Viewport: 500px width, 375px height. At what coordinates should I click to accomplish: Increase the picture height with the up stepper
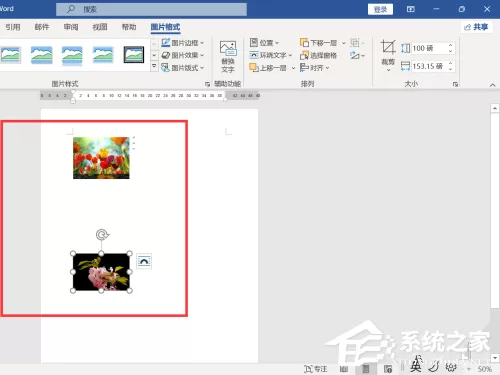[450, 45]
